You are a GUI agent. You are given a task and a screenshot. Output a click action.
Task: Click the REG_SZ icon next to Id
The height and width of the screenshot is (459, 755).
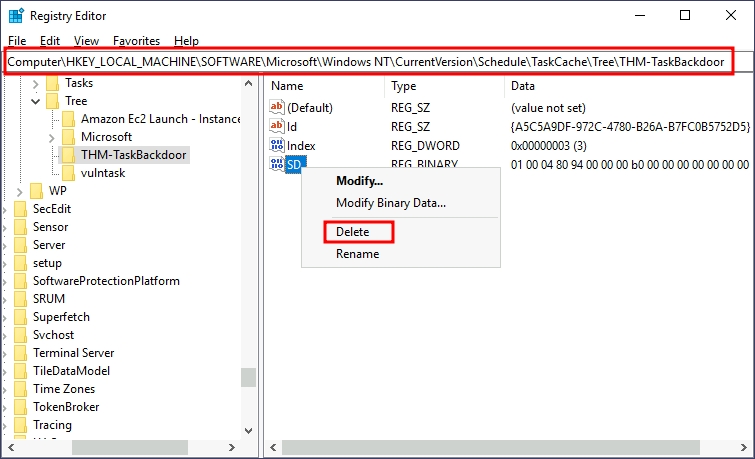pos(277,126)
